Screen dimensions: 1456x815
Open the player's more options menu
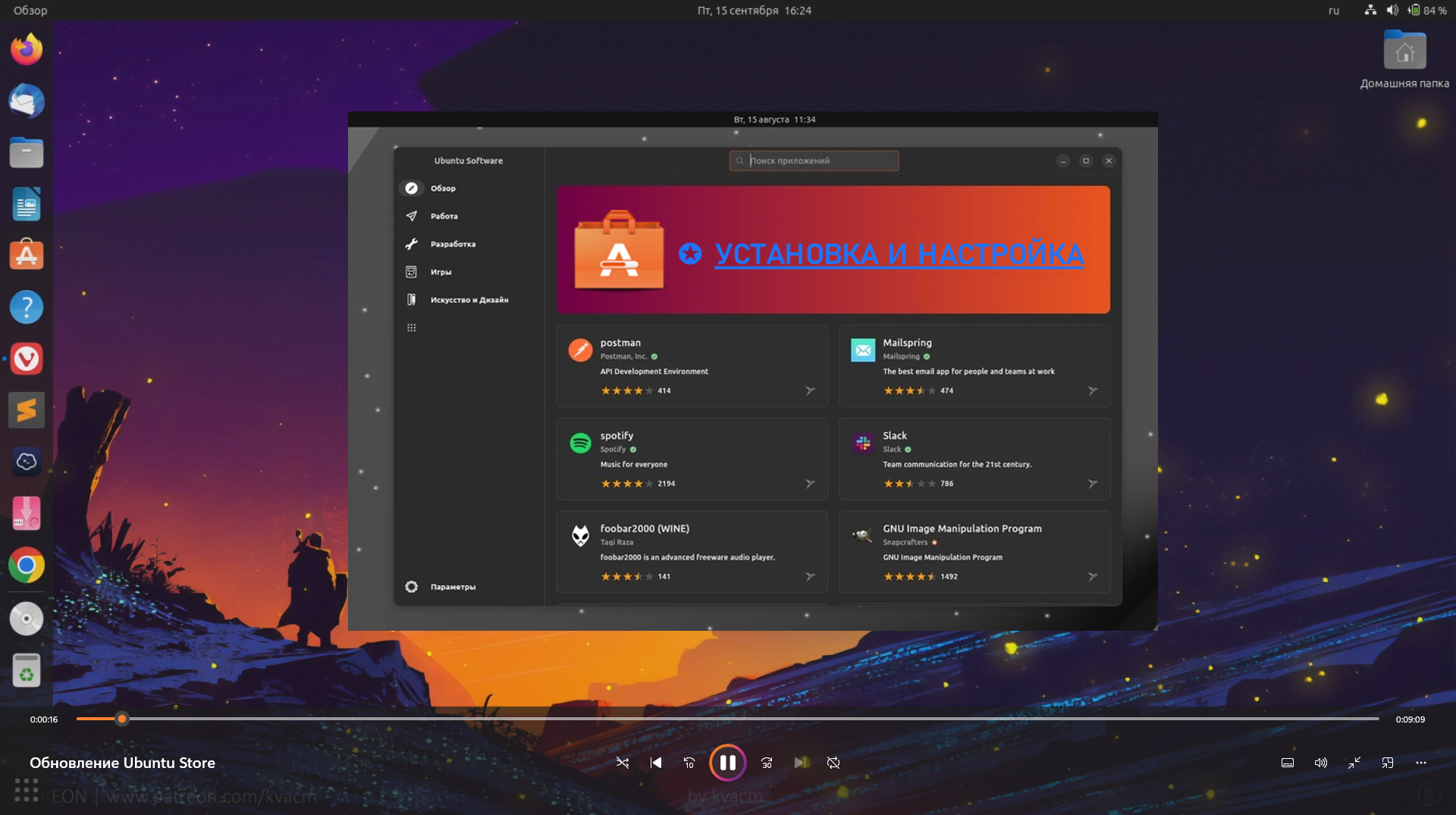tap(1421, 763)
